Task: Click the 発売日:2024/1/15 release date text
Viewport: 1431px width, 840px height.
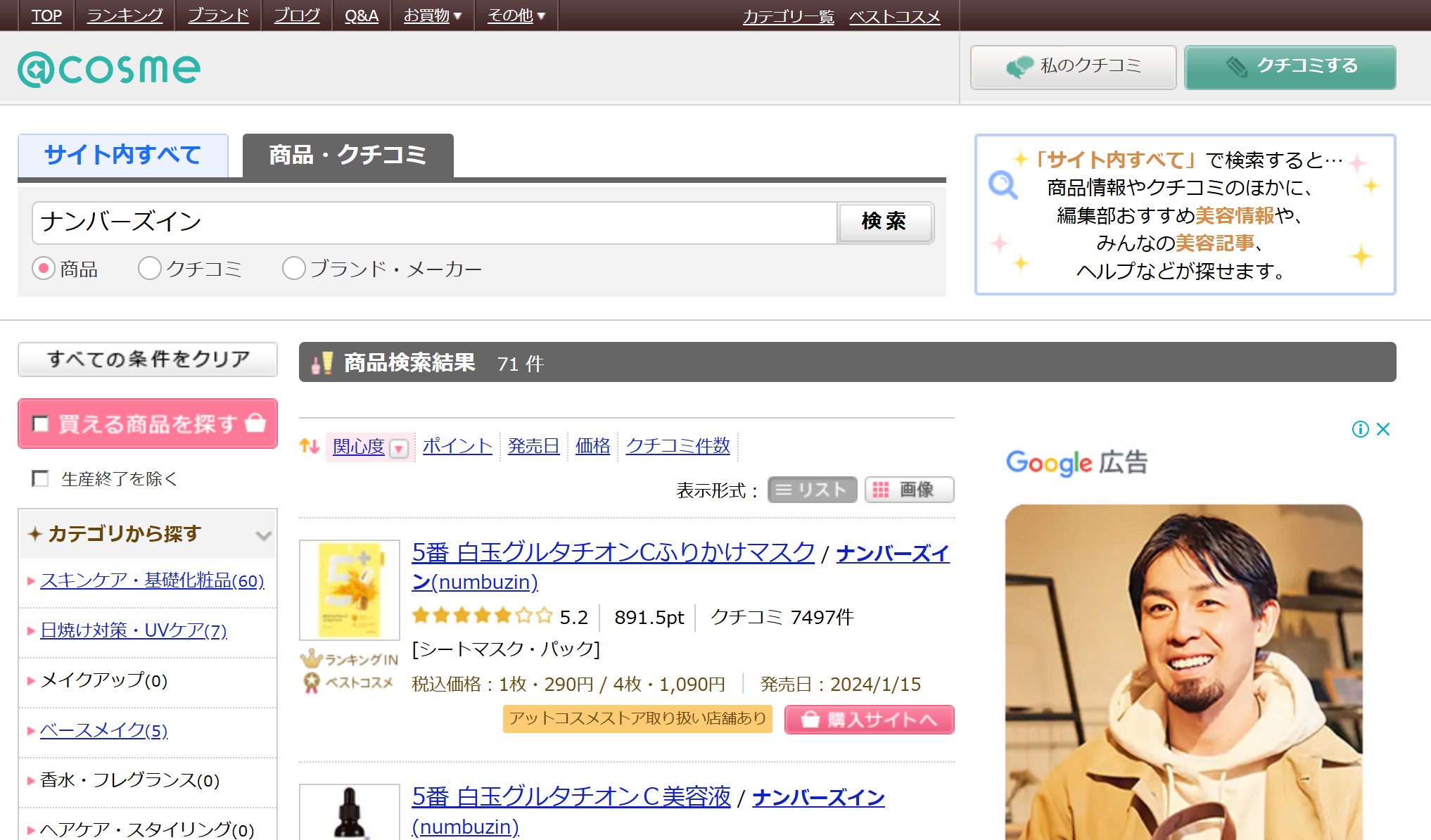Action: 841,685
